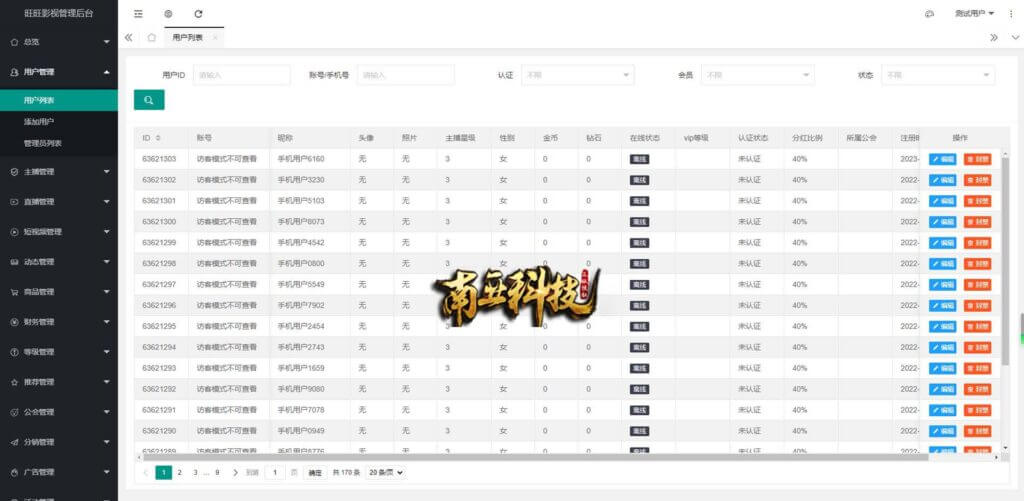This screenshot has width=1024, height=501.
Task: Open the tab options chevron at far right
Action: (1015, 38)
